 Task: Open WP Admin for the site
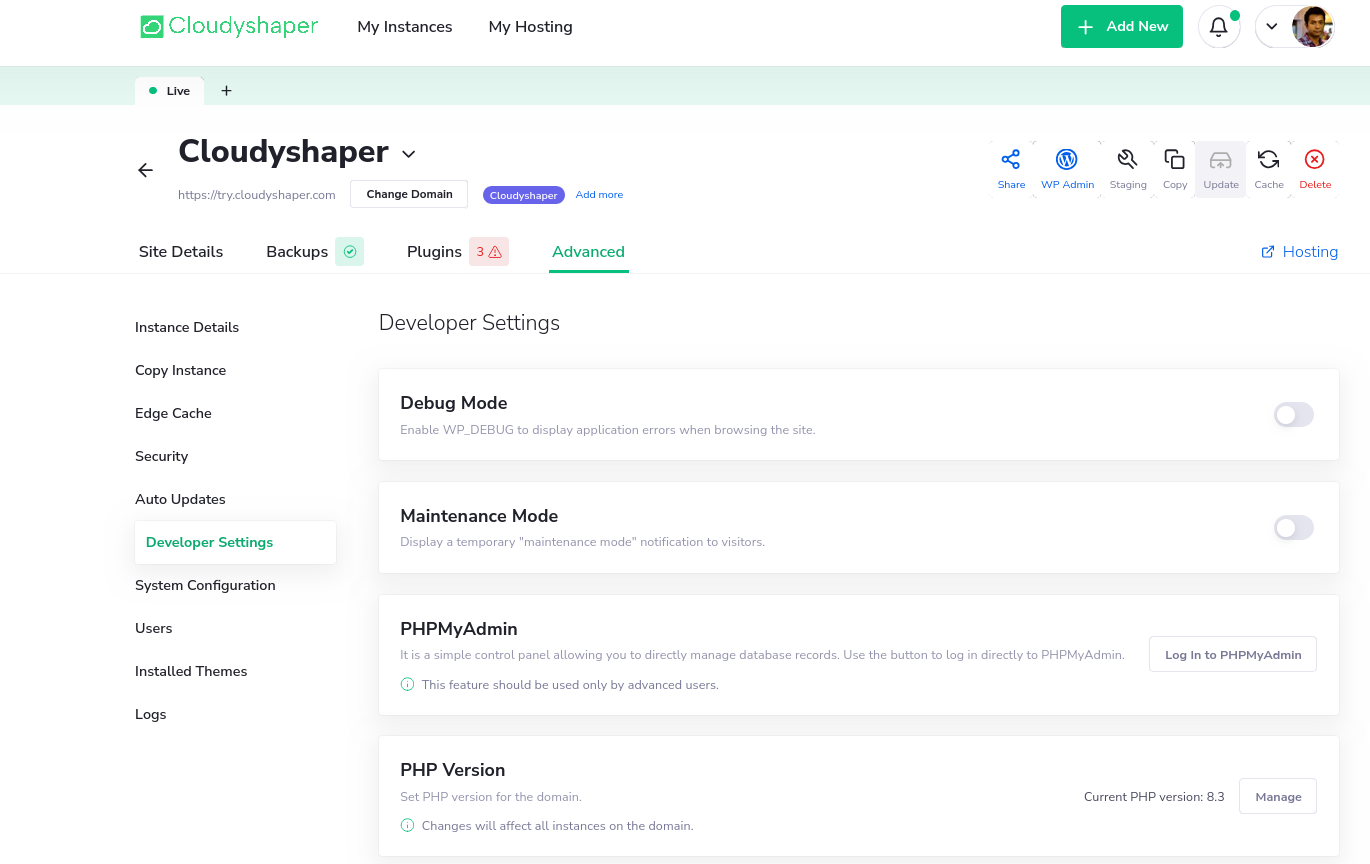click(1067, 168)
